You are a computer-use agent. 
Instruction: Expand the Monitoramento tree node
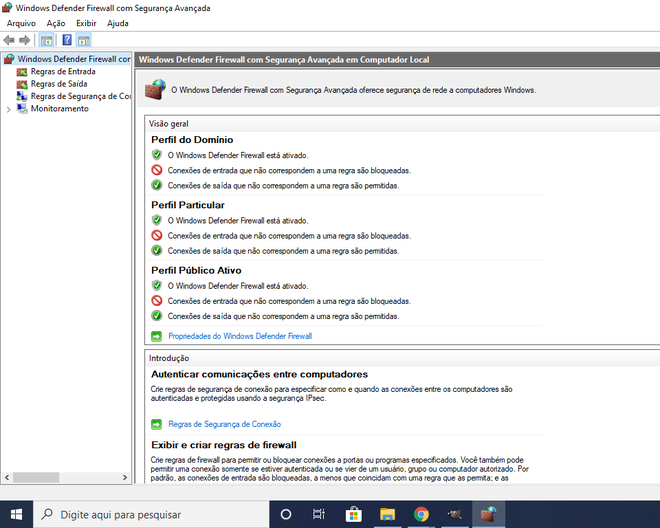pyautogui.click(x=8, y=109)
